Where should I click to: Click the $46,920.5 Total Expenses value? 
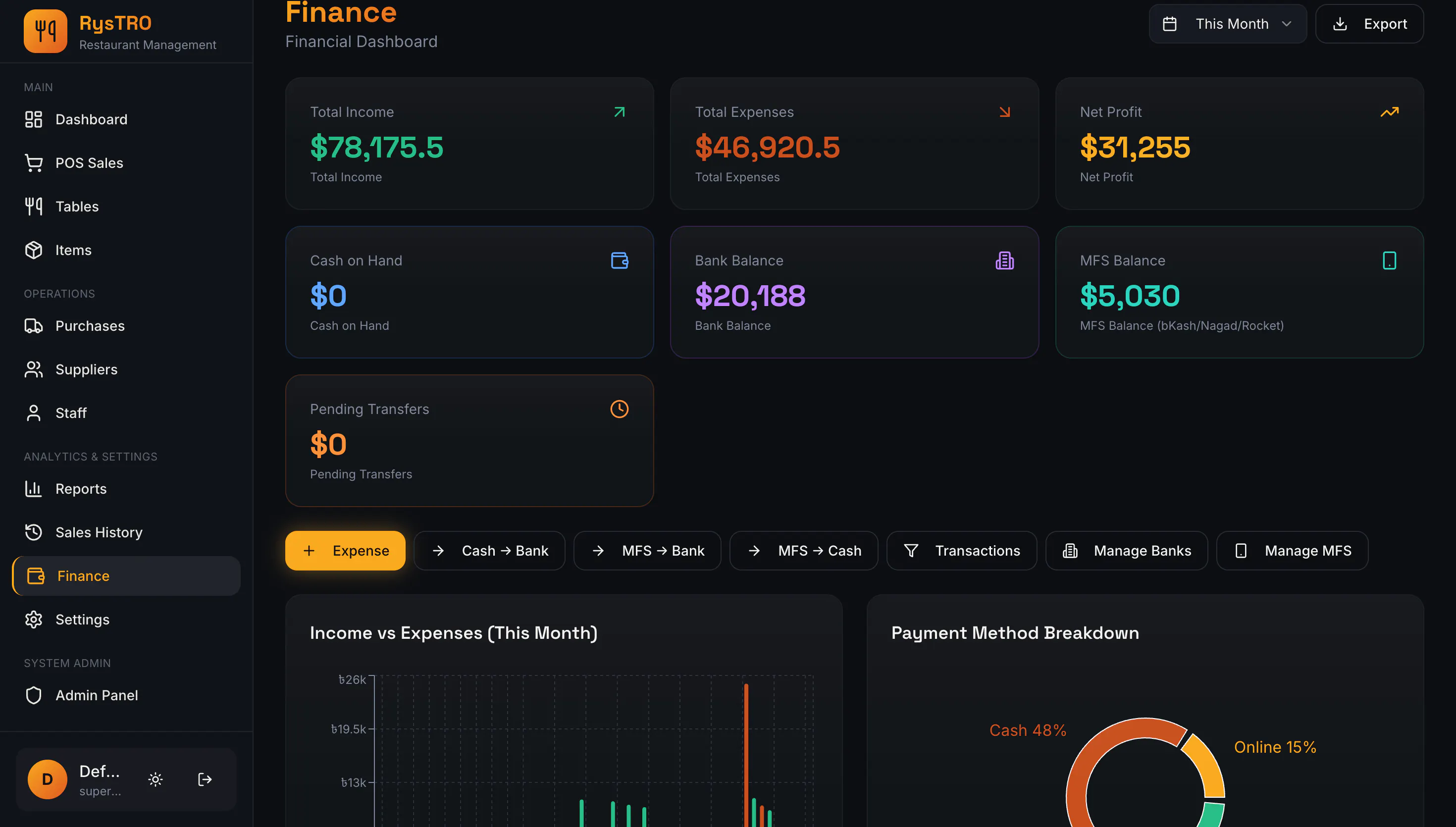coord(767,147)
